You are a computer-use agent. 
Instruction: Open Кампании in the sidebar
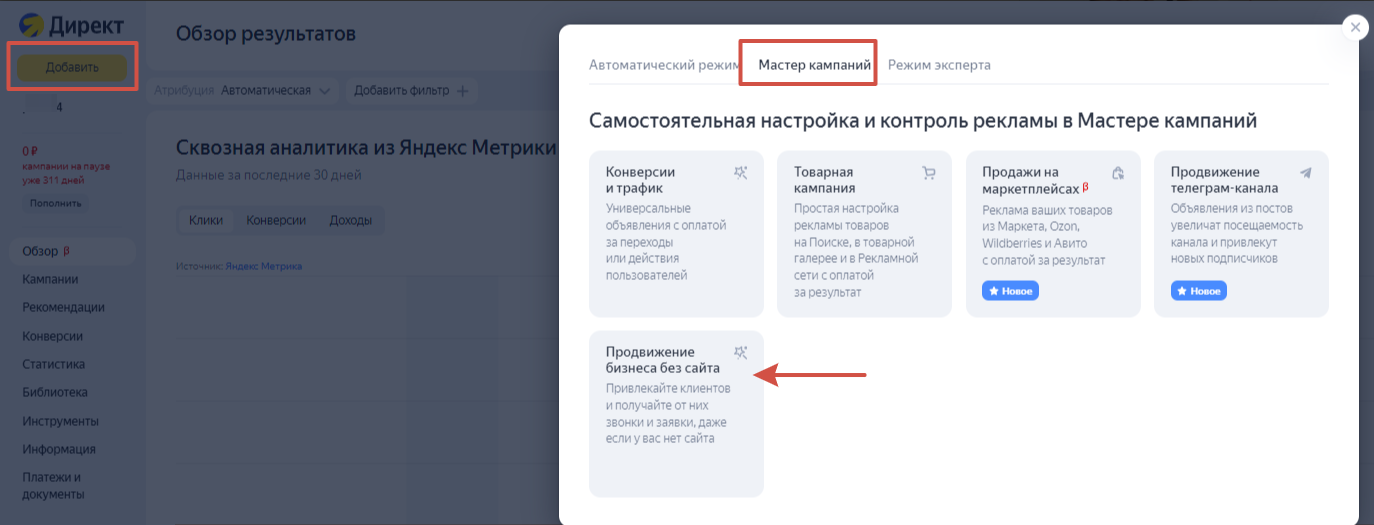tap(50, 279)
